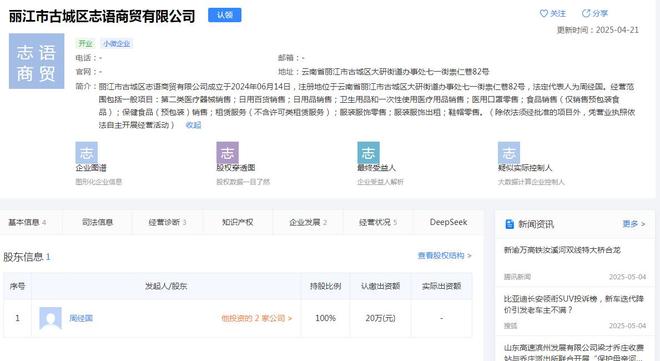Open news about 山东高速滨州发展有限公司
This screenshot has width=660, height=361.
tap(574, 353)
